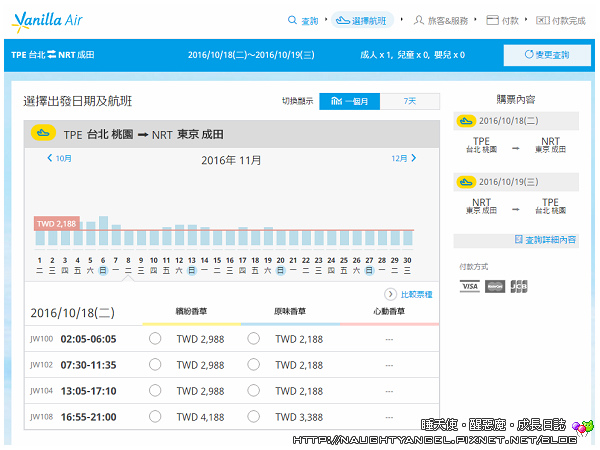Click the person icon for 旅客&服務 step
Image resolution: width=600 pixels, height=450 pixels.
(419, 20)
